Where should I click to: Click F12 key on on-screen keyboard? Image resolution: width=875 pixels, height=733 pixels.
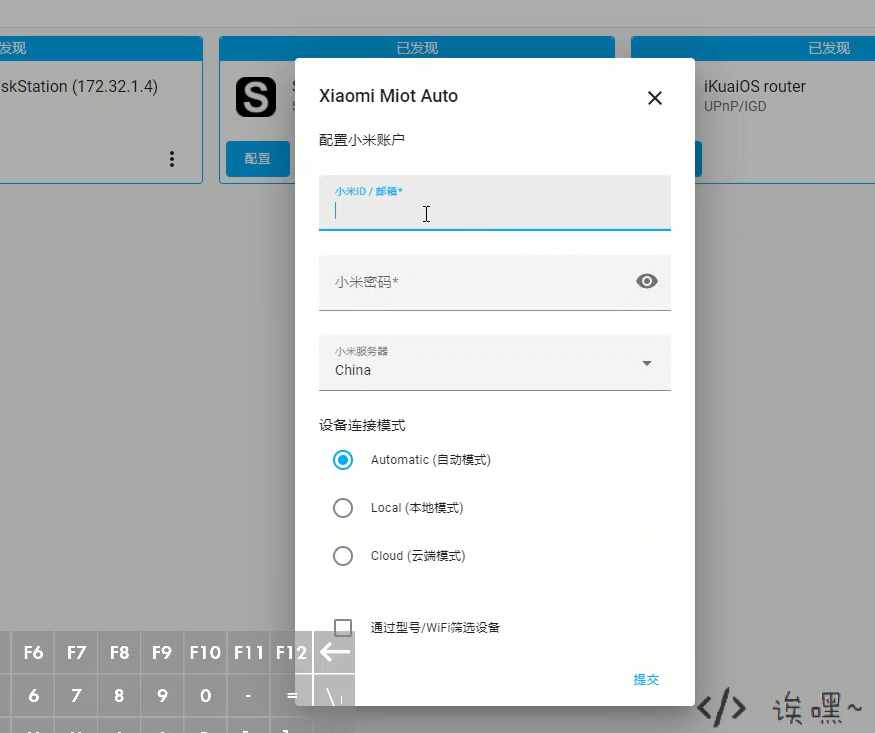tap(291, 652)
